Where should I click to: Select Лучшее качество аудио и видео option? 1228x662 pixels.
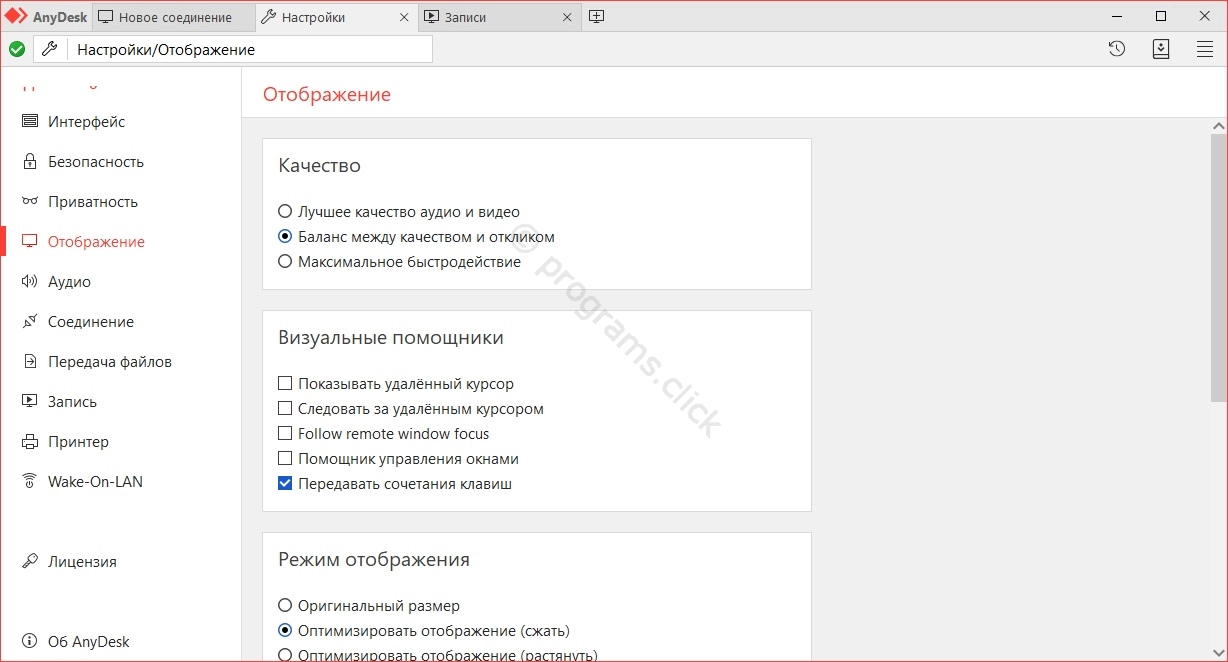coord(285,212)
